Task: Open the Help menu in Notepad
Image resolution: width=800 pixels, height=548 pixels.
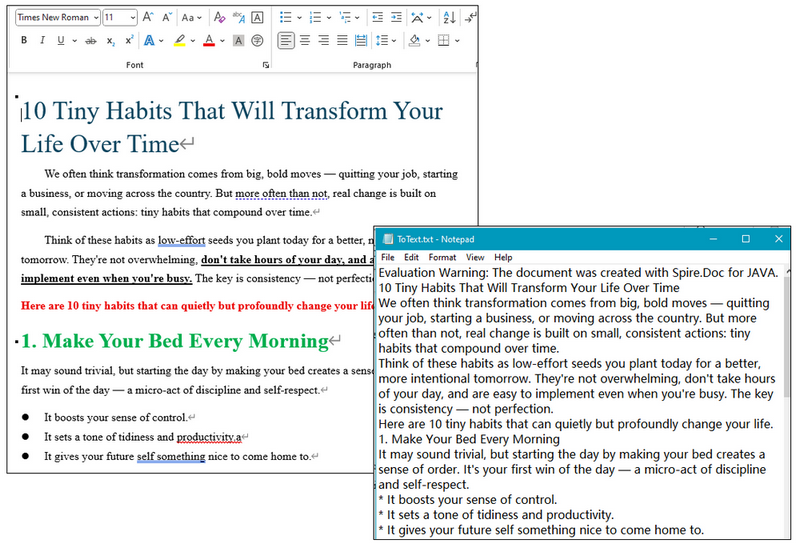Action: 503,257
